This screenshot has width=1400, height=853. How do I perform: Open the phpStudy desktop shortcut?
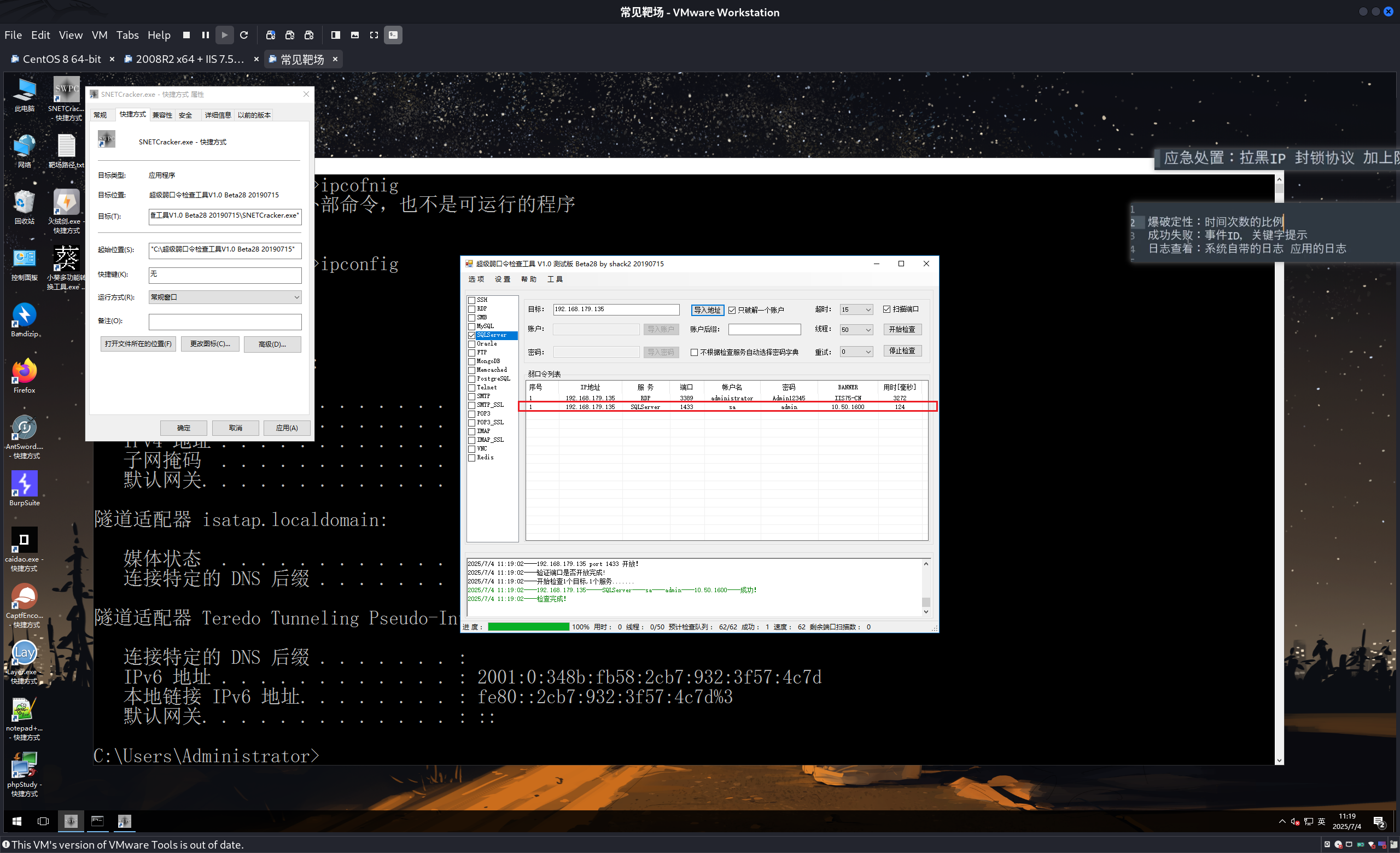pyautogui.click(x=25, y=766)
